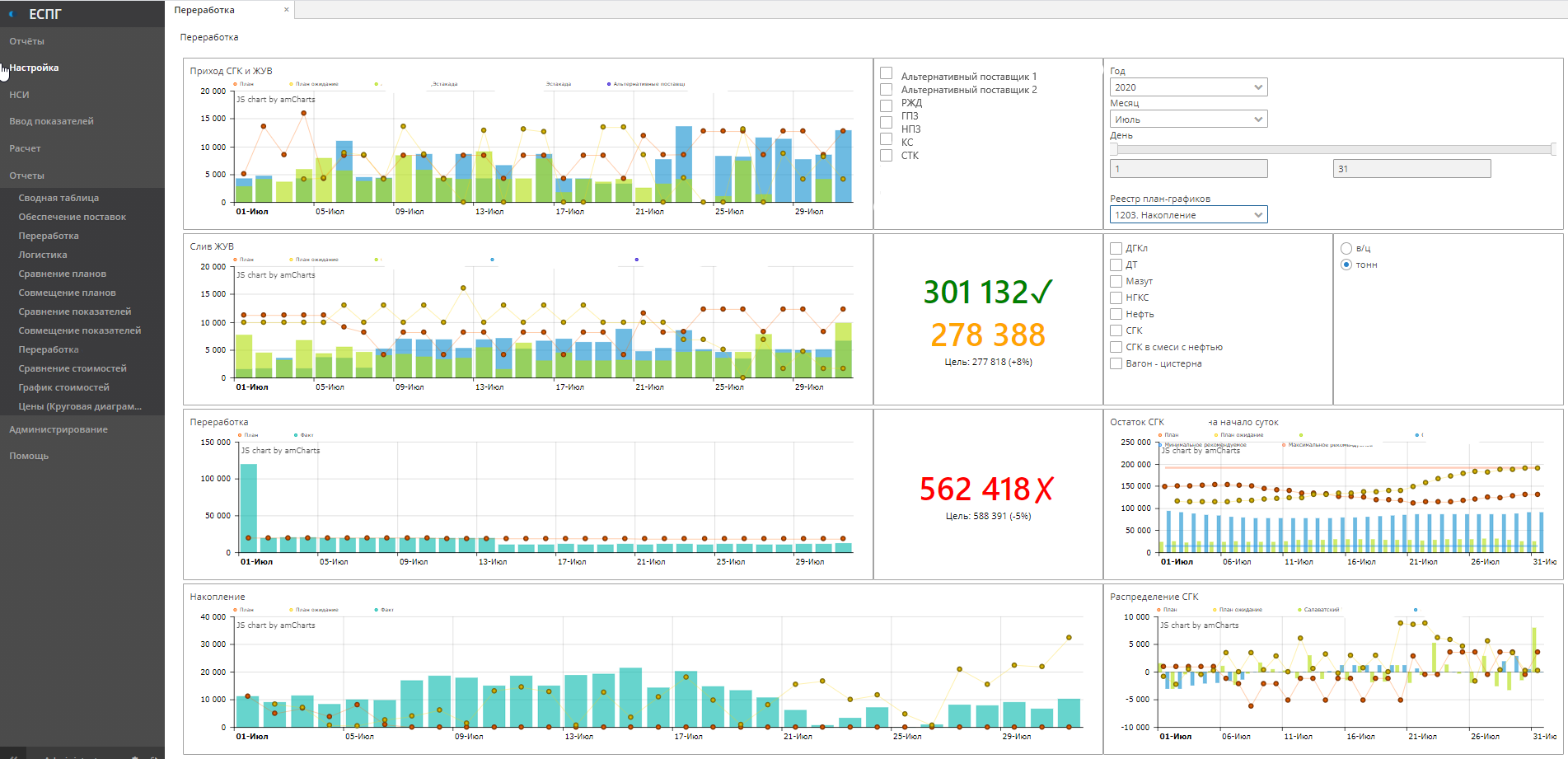Viewport: 1568px width, 759px height.
Task: Click amCharts link in Накопление chart
Action: point(276,625)
